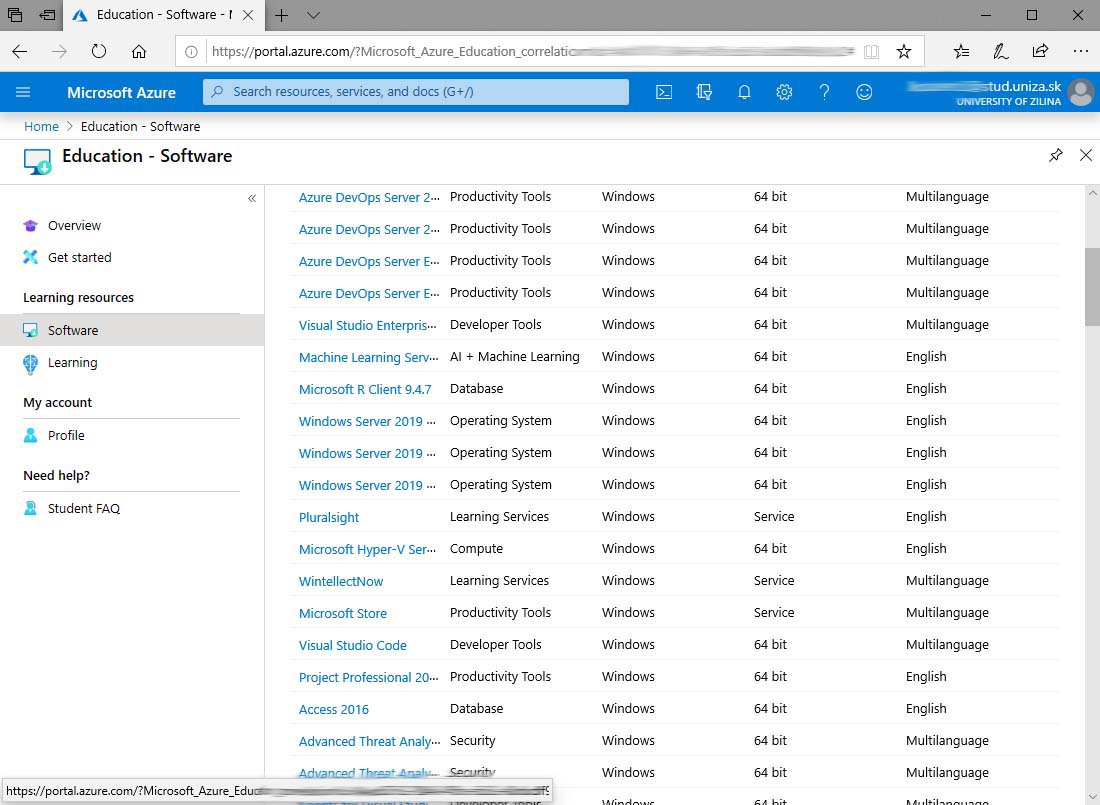Viewport: 1100px width, 805px height.
Task: Show site information icon in address bar
Action: coord(191,51)
